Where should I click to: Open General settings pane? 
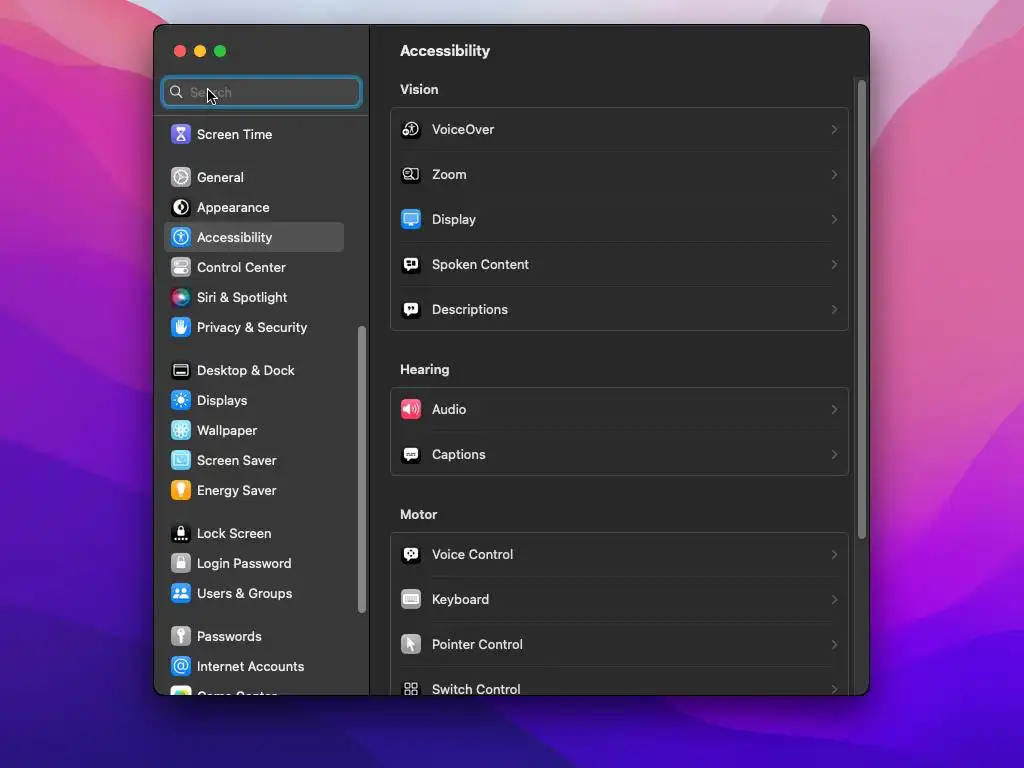(x=254, y=177)
